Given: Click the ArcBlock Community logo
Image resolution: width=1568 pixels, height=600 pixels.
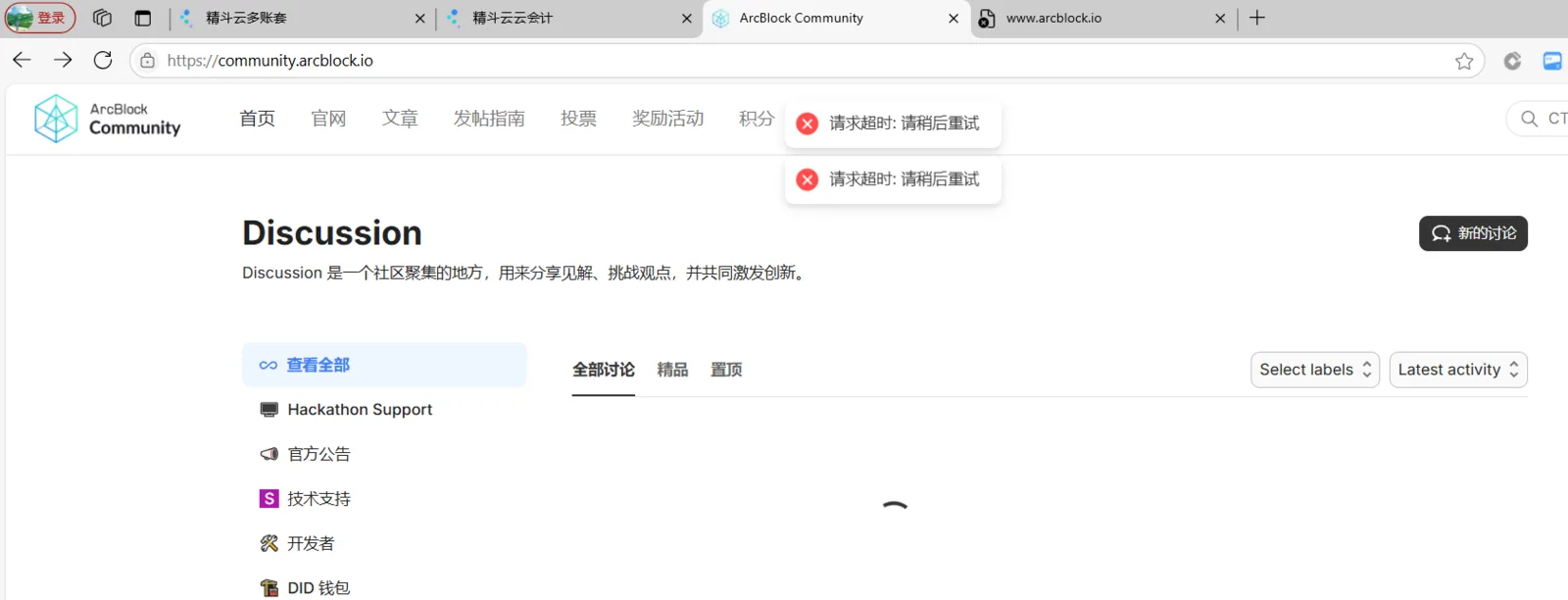Looking at the screenshot, I should (108, 119).
